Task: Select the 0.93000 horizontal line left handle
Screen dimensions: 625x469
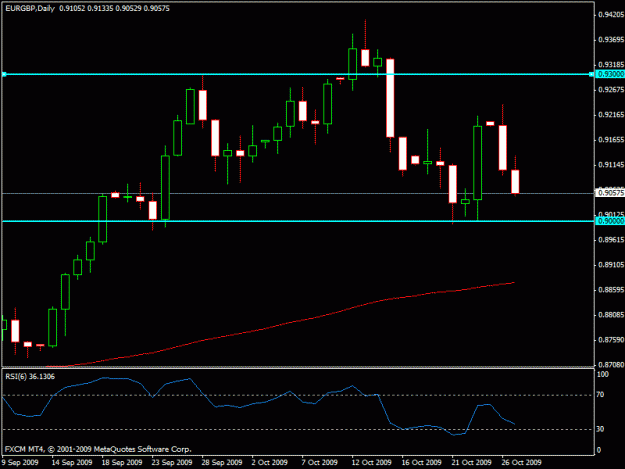Action: 4,75
